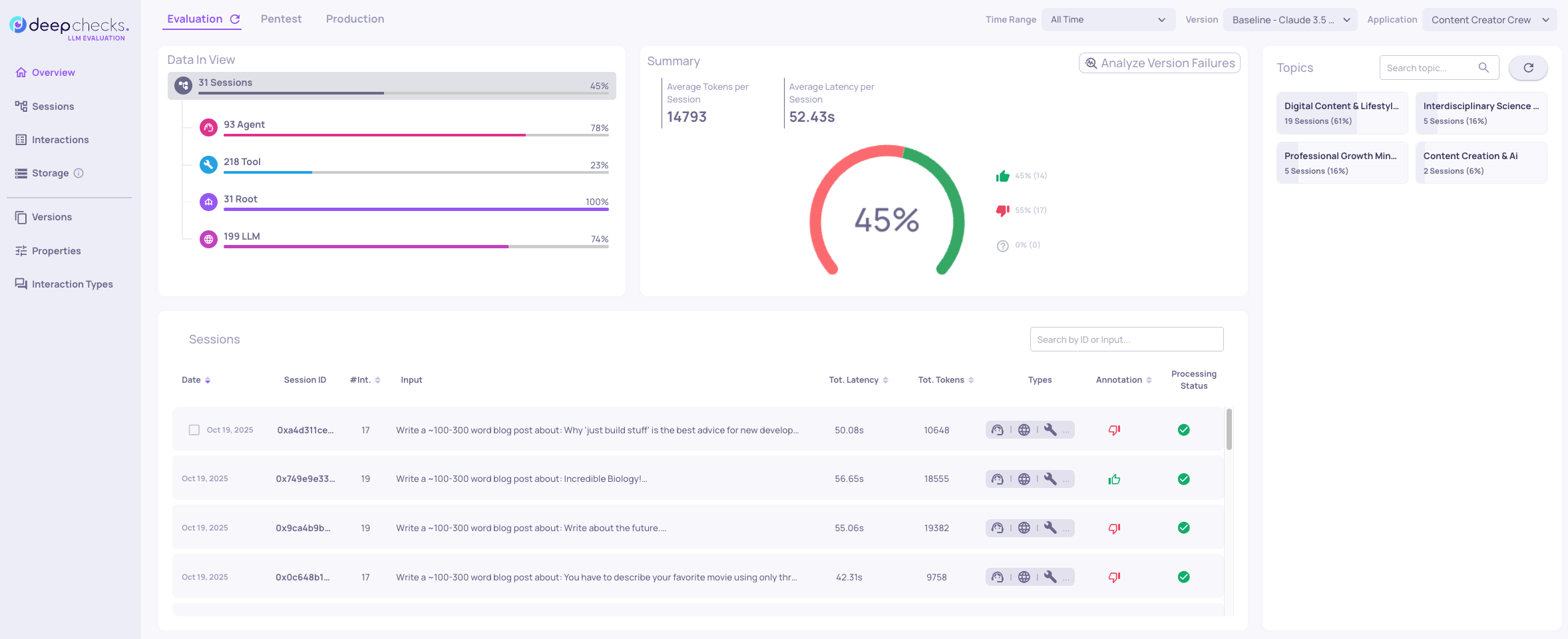Click the LLM globe icon

point(208,239)
